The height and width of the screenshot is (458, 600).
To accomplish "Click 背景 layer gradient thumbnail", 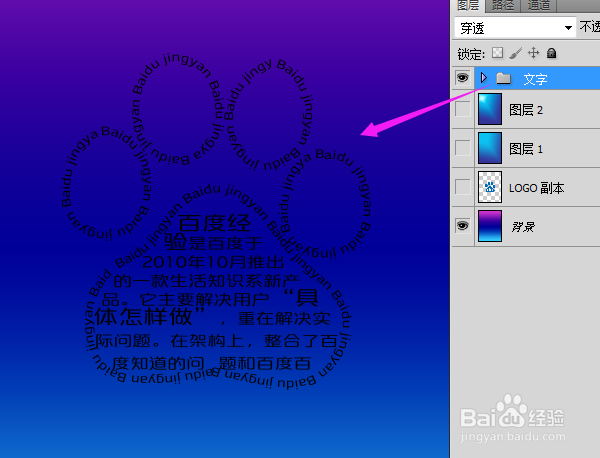I will pos(490,226).
